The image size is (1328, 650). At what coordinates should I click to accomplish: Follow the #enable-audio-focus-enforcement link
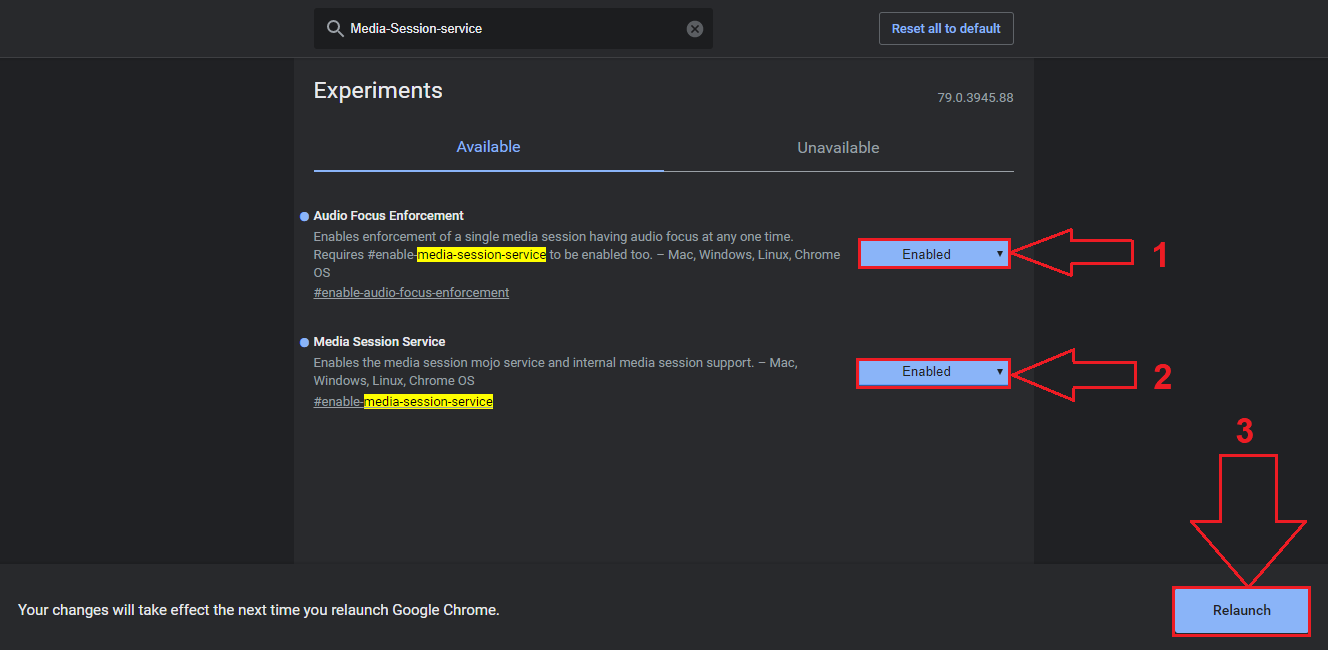[411, 293]
